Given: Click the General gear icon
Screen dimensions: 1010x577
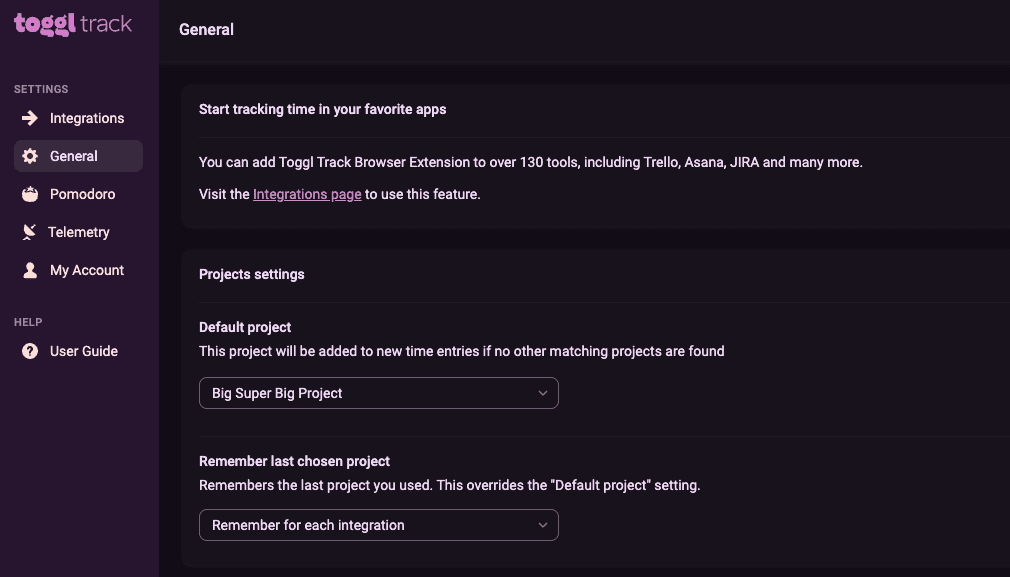Looking at the screenshot, I should click(x=30, y=156).
